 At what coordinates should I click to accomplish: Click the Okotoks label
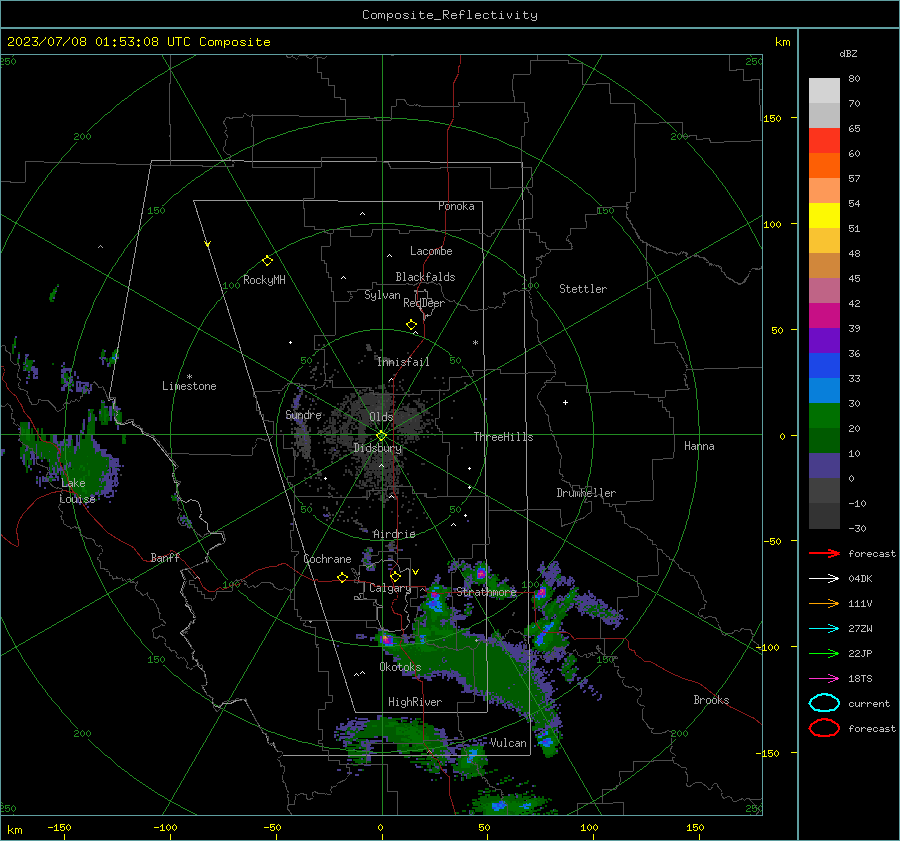coord(400,666)
